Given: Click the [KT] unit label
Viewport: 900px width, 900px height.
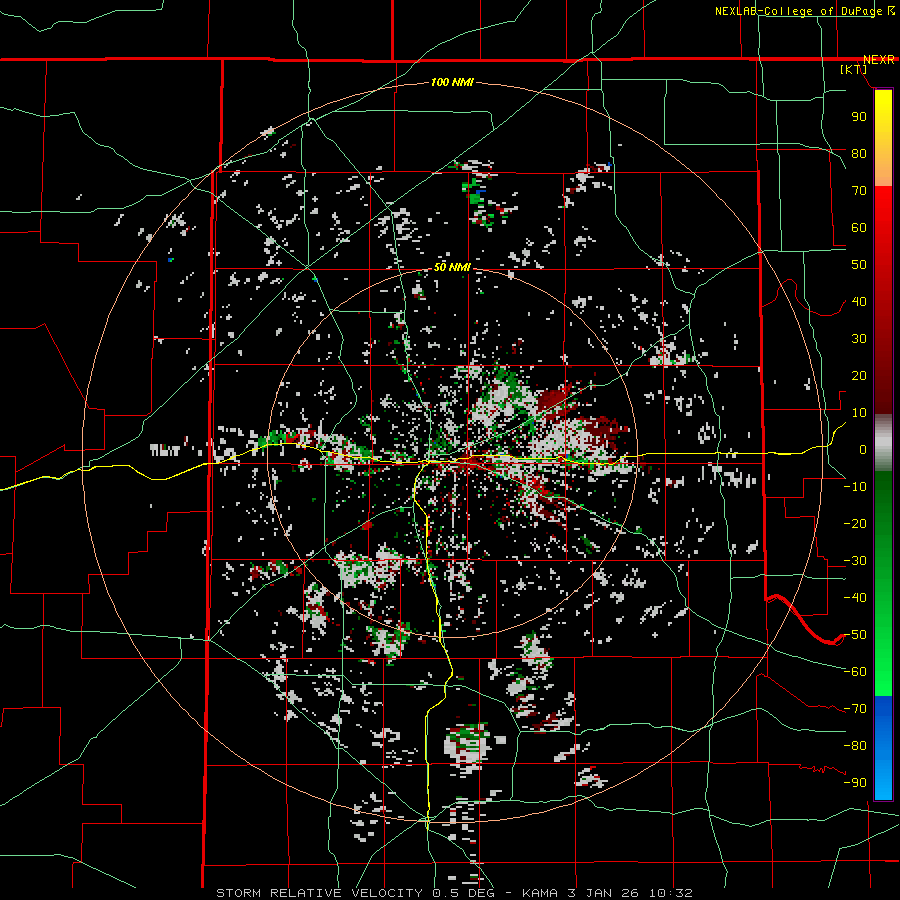Looking at the screenshot, I should [x=853, y=69].
